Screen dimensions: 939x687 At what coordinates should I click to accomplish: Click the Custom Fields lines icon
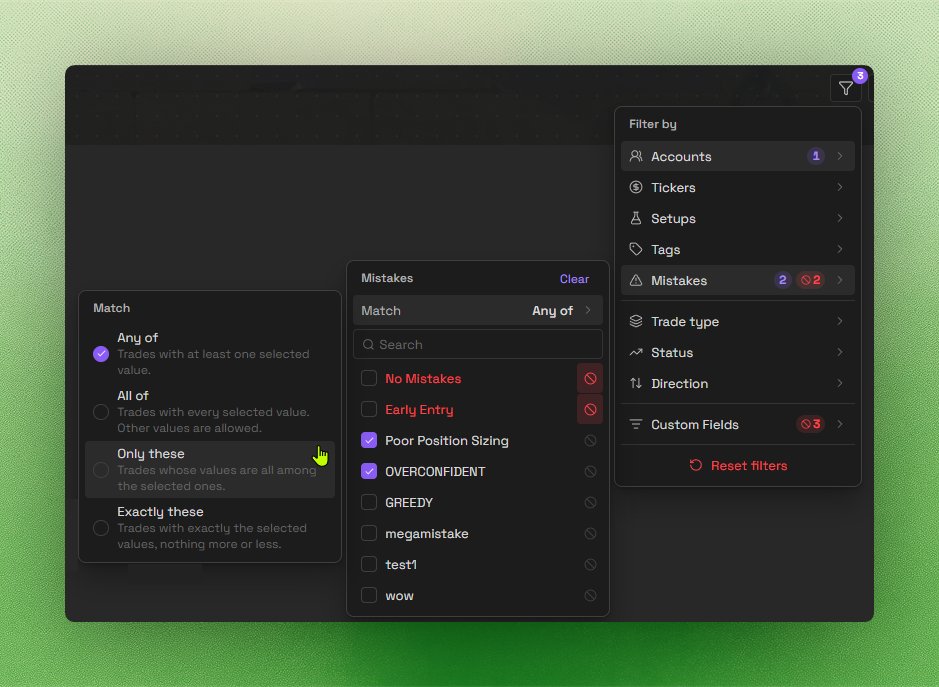(636, 425)
